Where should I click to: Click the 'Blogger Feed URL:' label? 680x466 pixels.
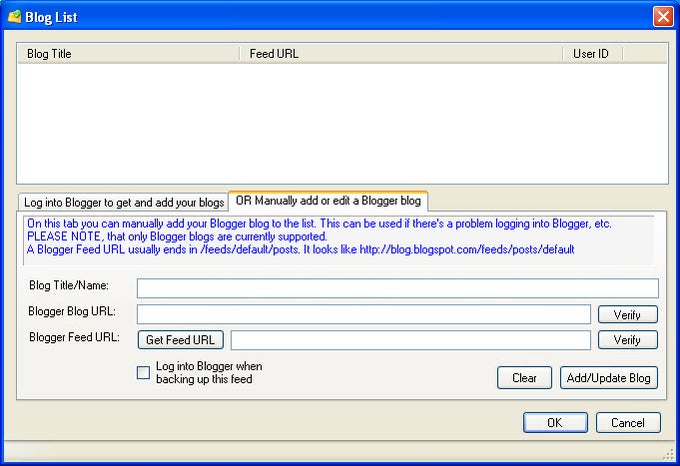click(x=74, y=337)
